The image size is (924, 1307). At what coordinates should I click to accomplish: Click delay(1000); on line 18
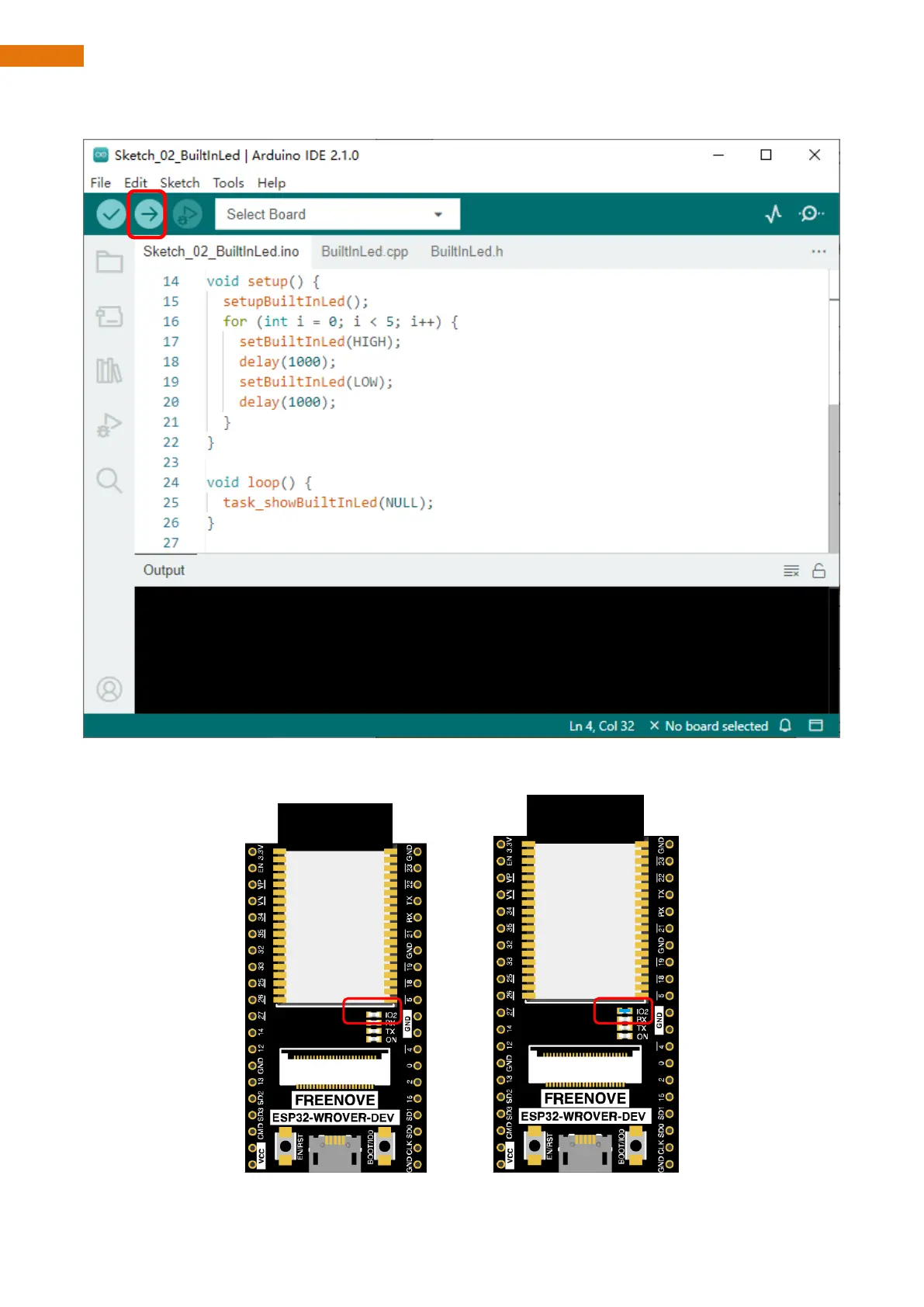click(287, 362)
